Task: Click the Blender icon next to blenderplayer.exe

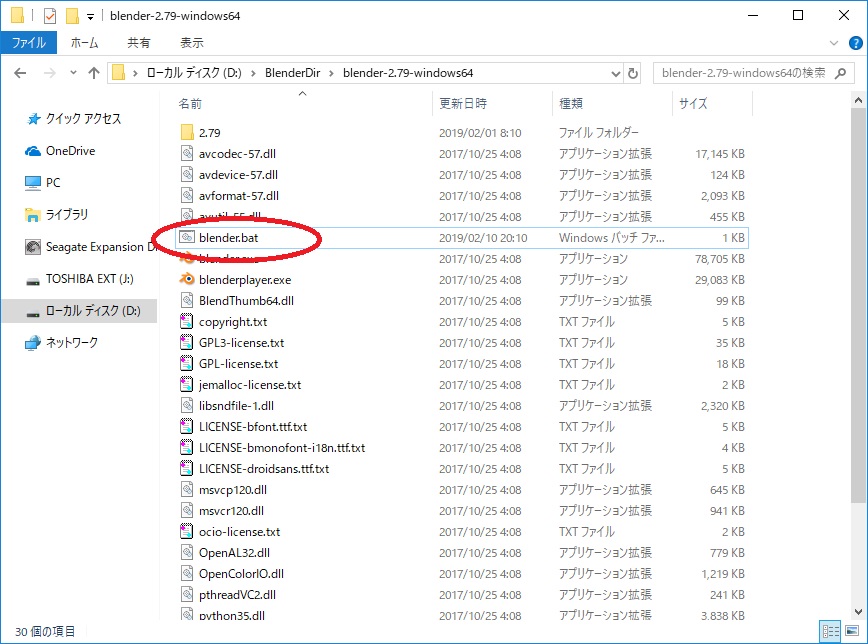Action: 186,280
